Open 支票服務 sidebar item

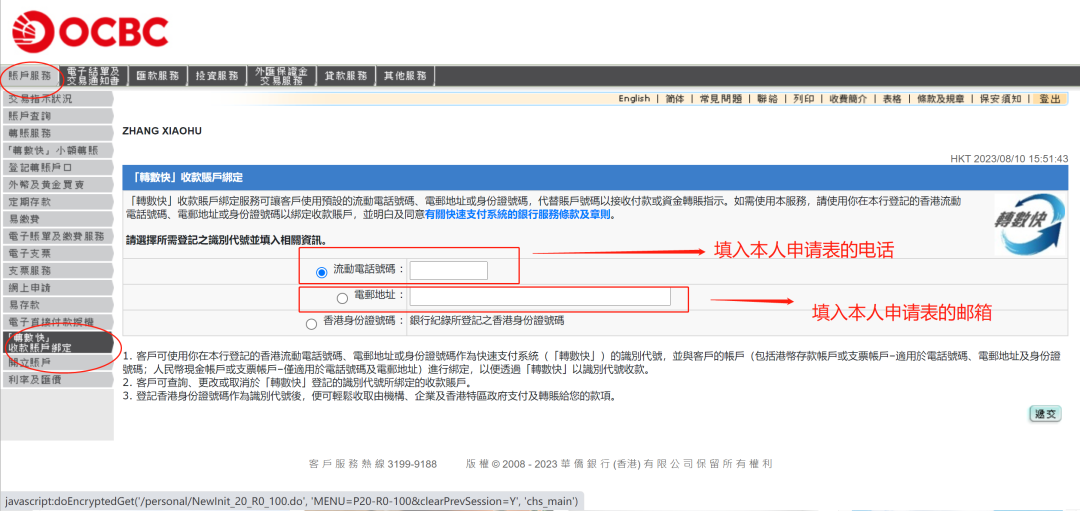tap(57, 271)
